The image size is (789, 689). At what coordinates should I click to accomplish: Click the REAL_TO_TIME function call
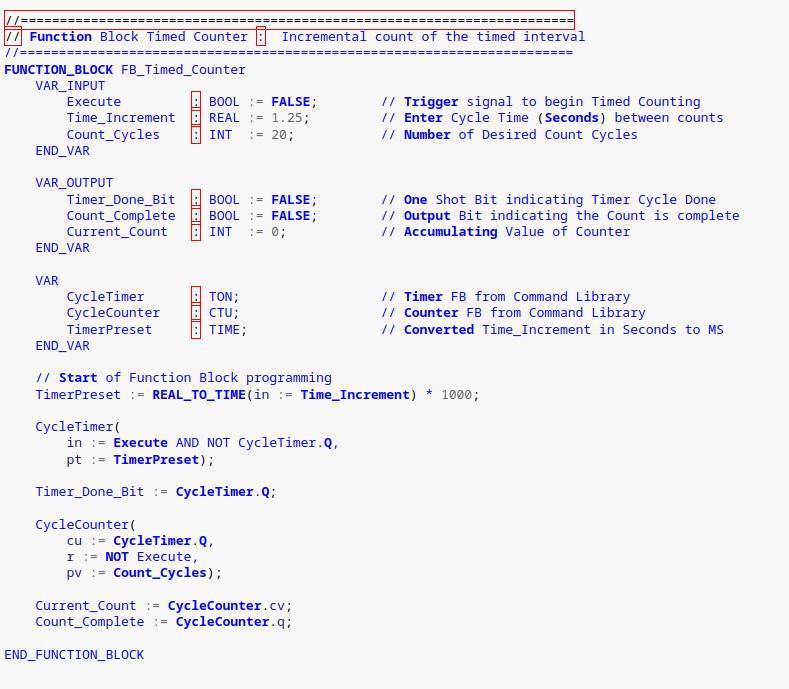(199, 395)
